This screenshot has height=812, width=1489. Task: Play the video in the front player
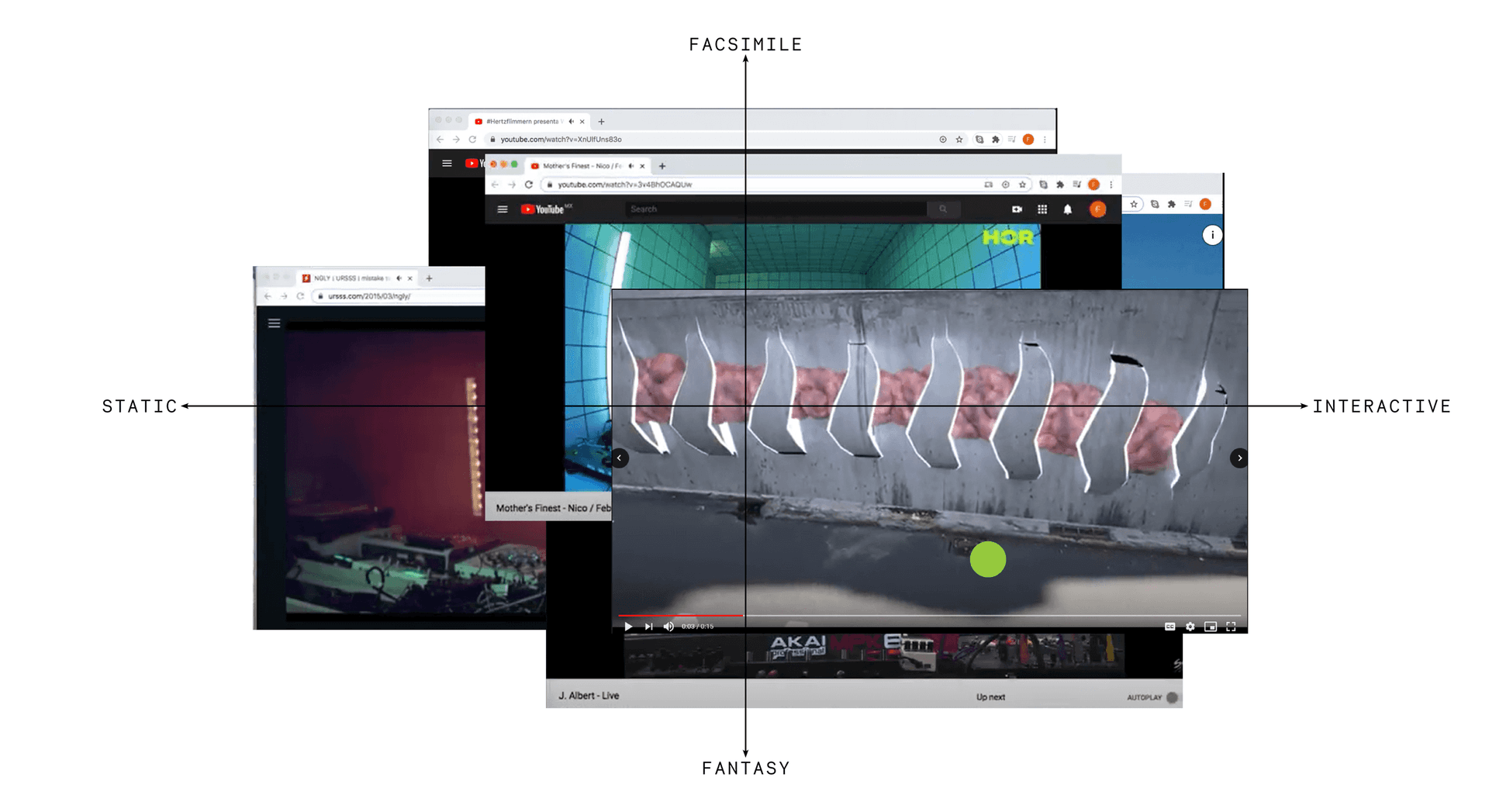coord(628,627)
